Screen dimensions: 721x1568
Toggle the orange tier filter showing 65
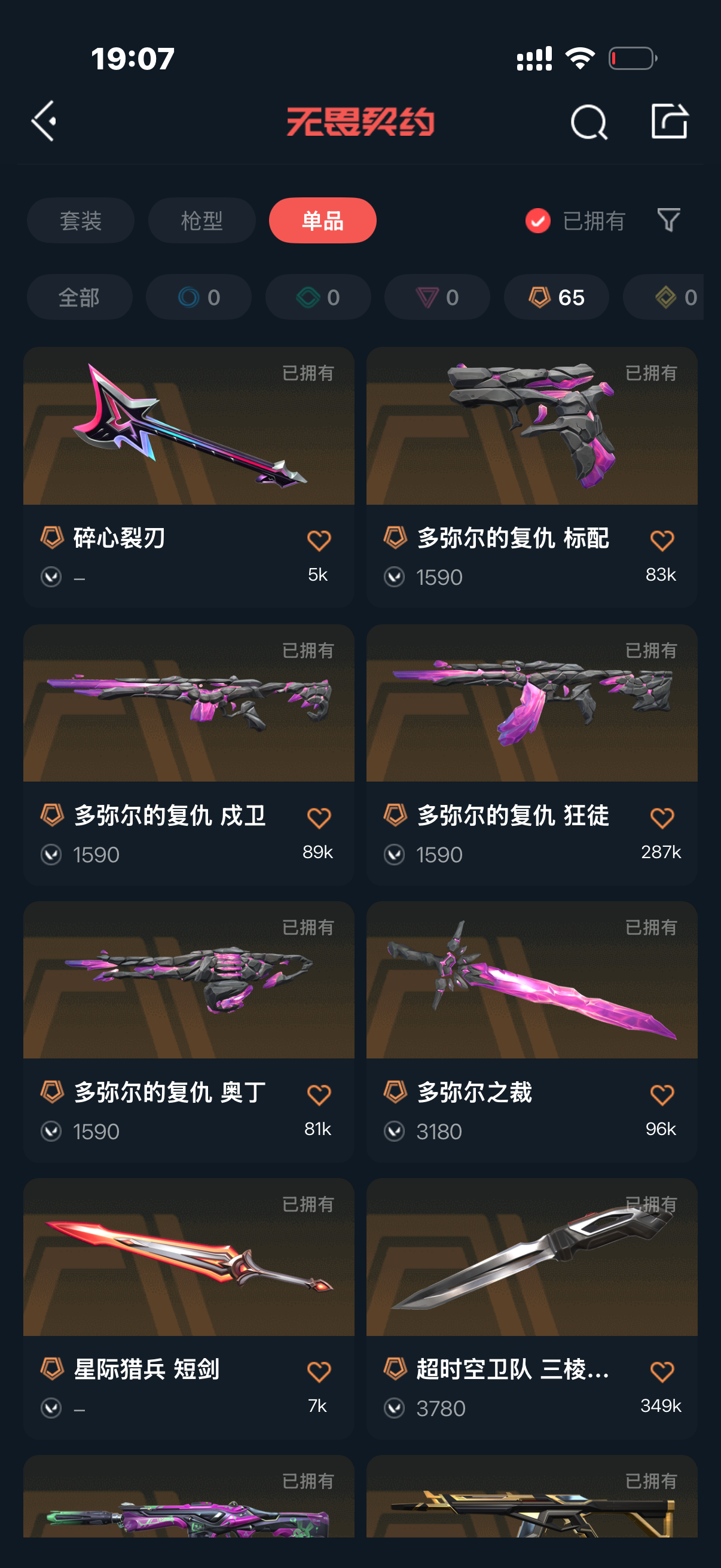[556, 297]
